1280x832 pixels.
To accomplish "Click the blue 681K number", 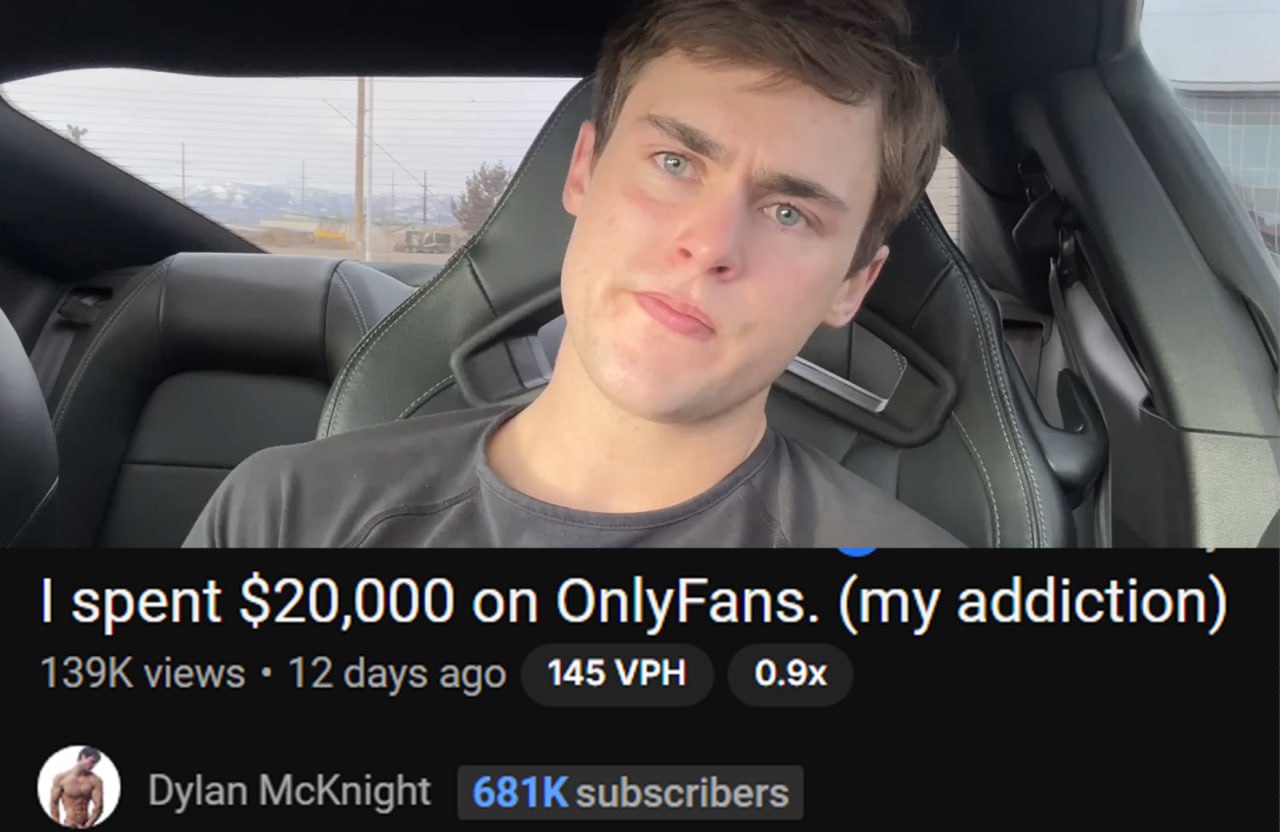I will (520, 793).
